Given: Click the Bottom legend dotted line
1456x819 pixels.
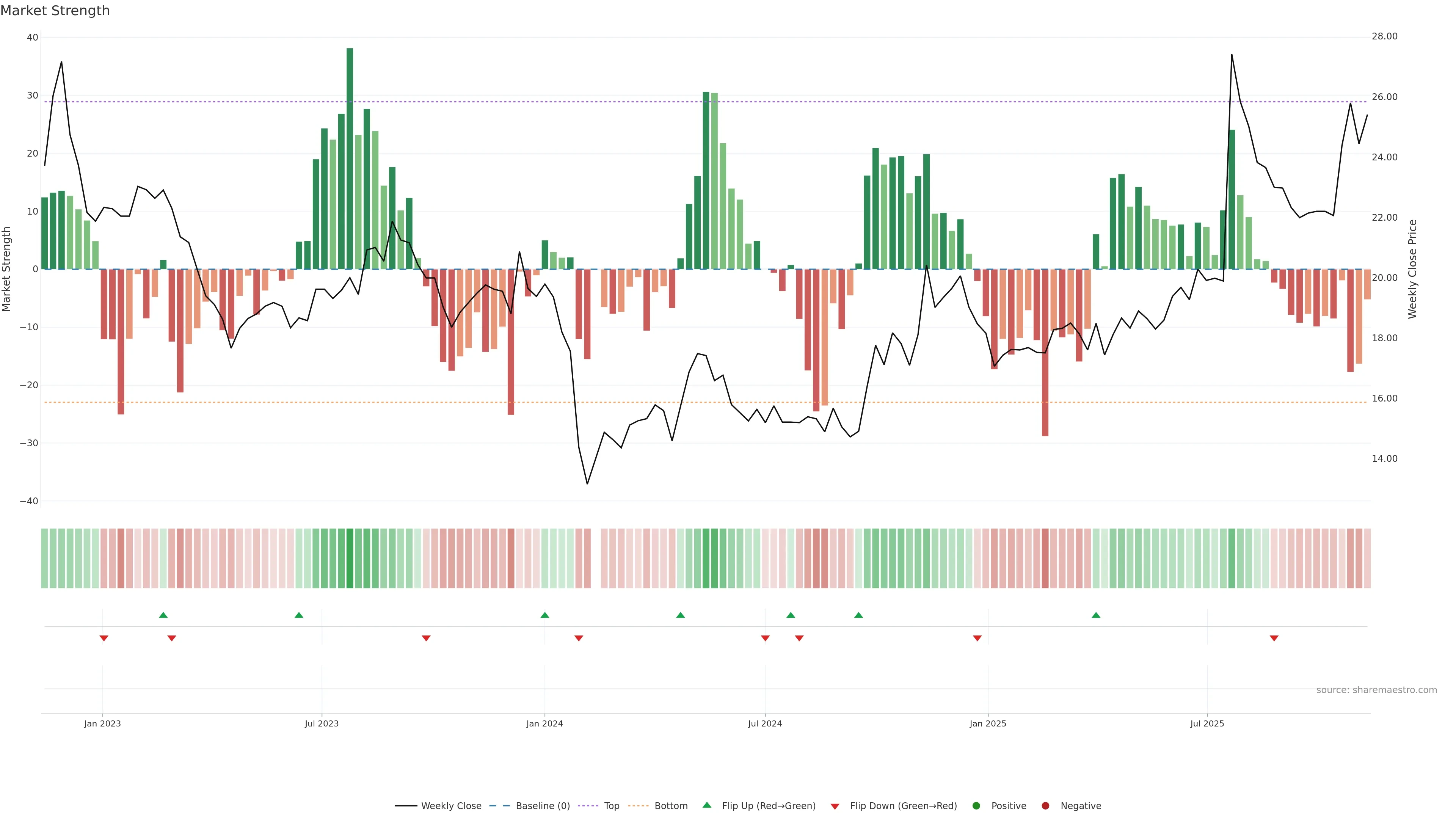Looking at the screenshot, I should 638,806.
